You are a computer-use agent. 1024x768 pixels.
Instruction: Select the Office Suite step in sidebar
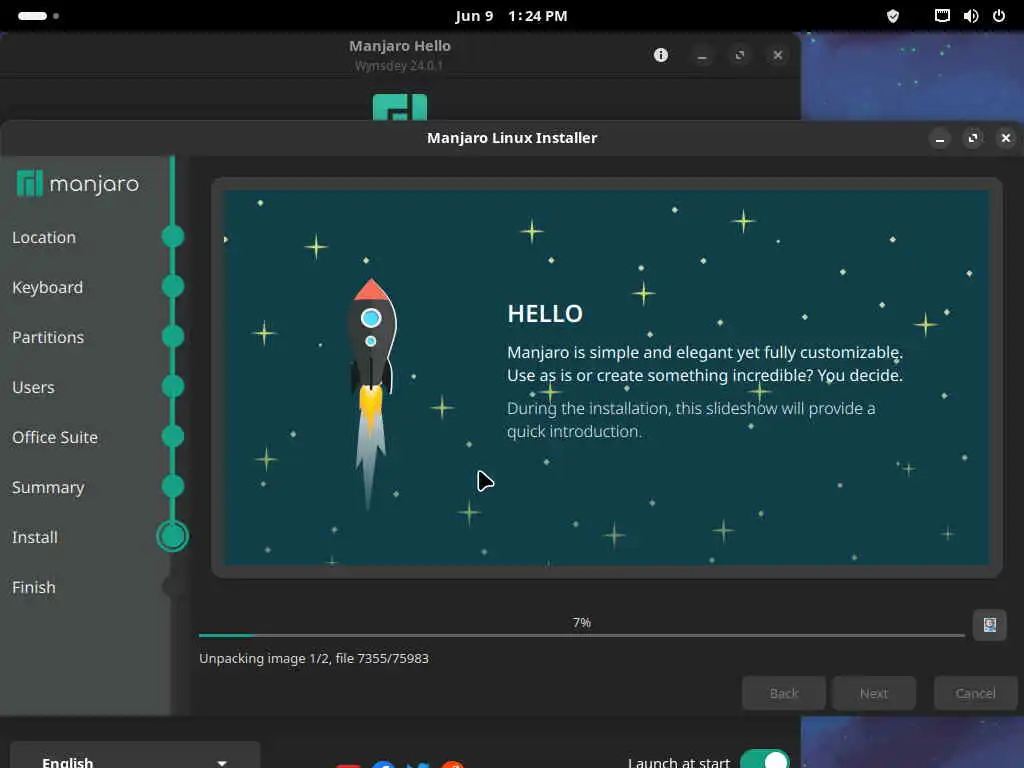(x=55, y=438)
